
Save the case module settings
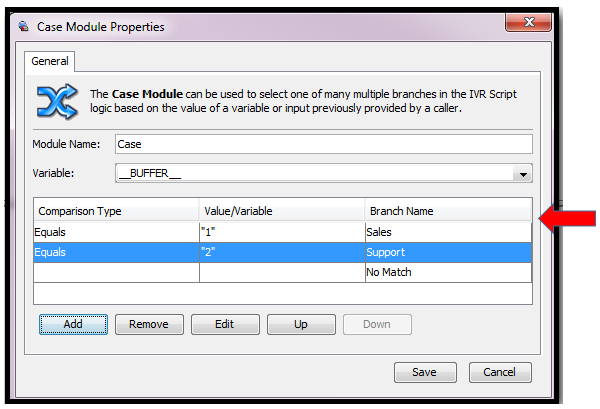point(423,372)
